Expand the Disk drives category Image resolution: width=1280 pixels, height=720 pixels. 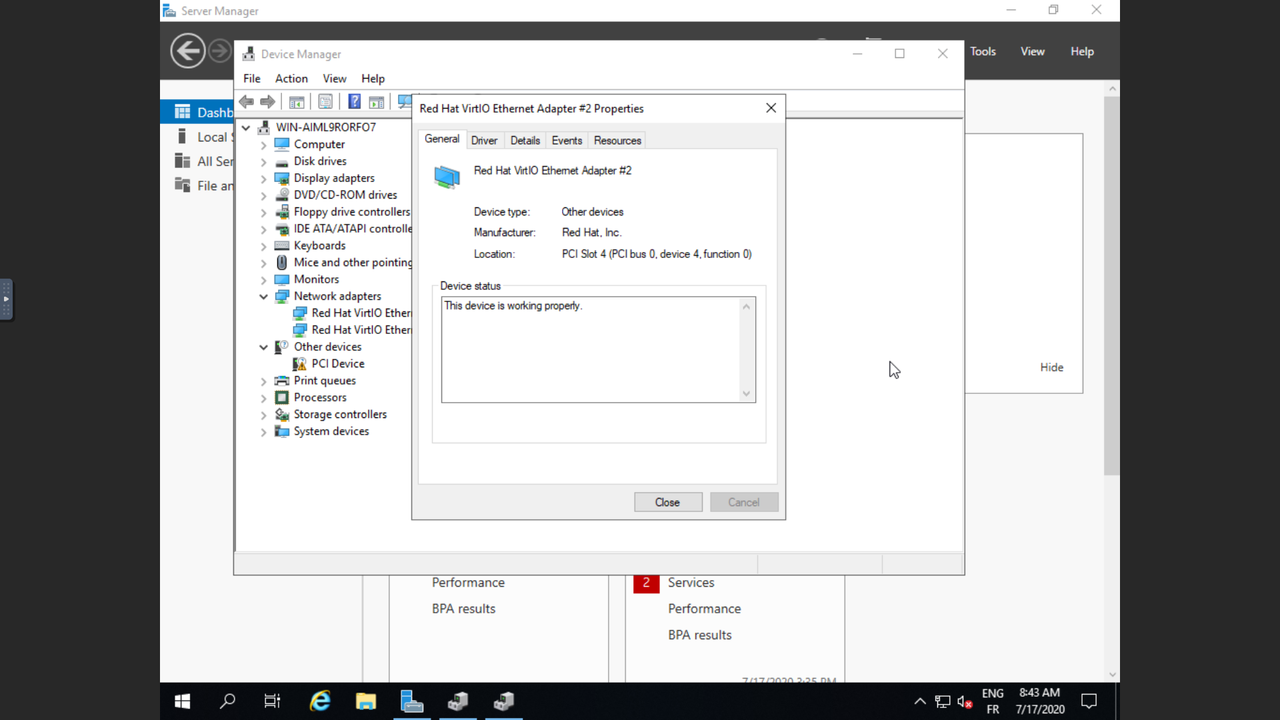tap(264, 162)
